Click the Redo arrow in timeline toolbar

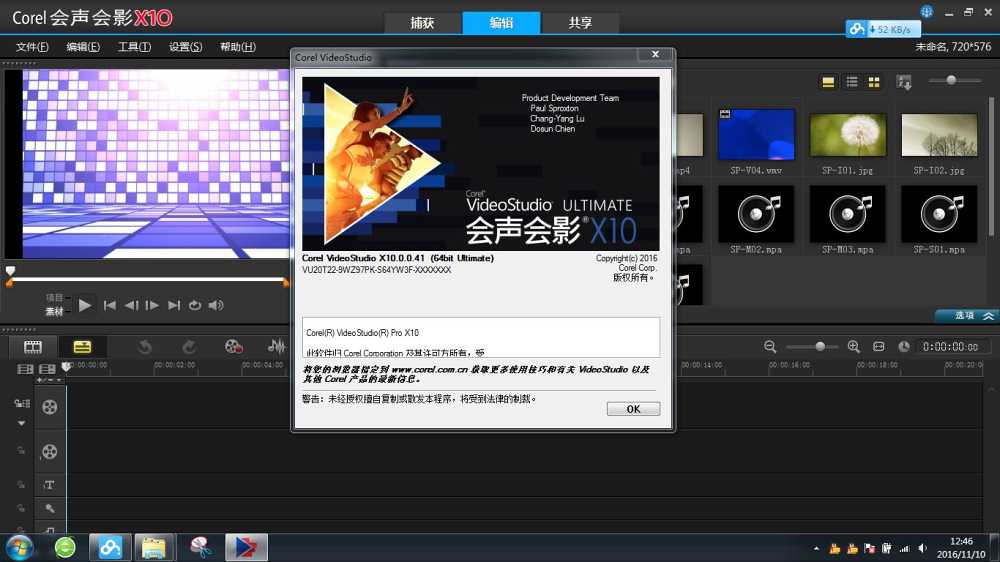pos(189,346)
